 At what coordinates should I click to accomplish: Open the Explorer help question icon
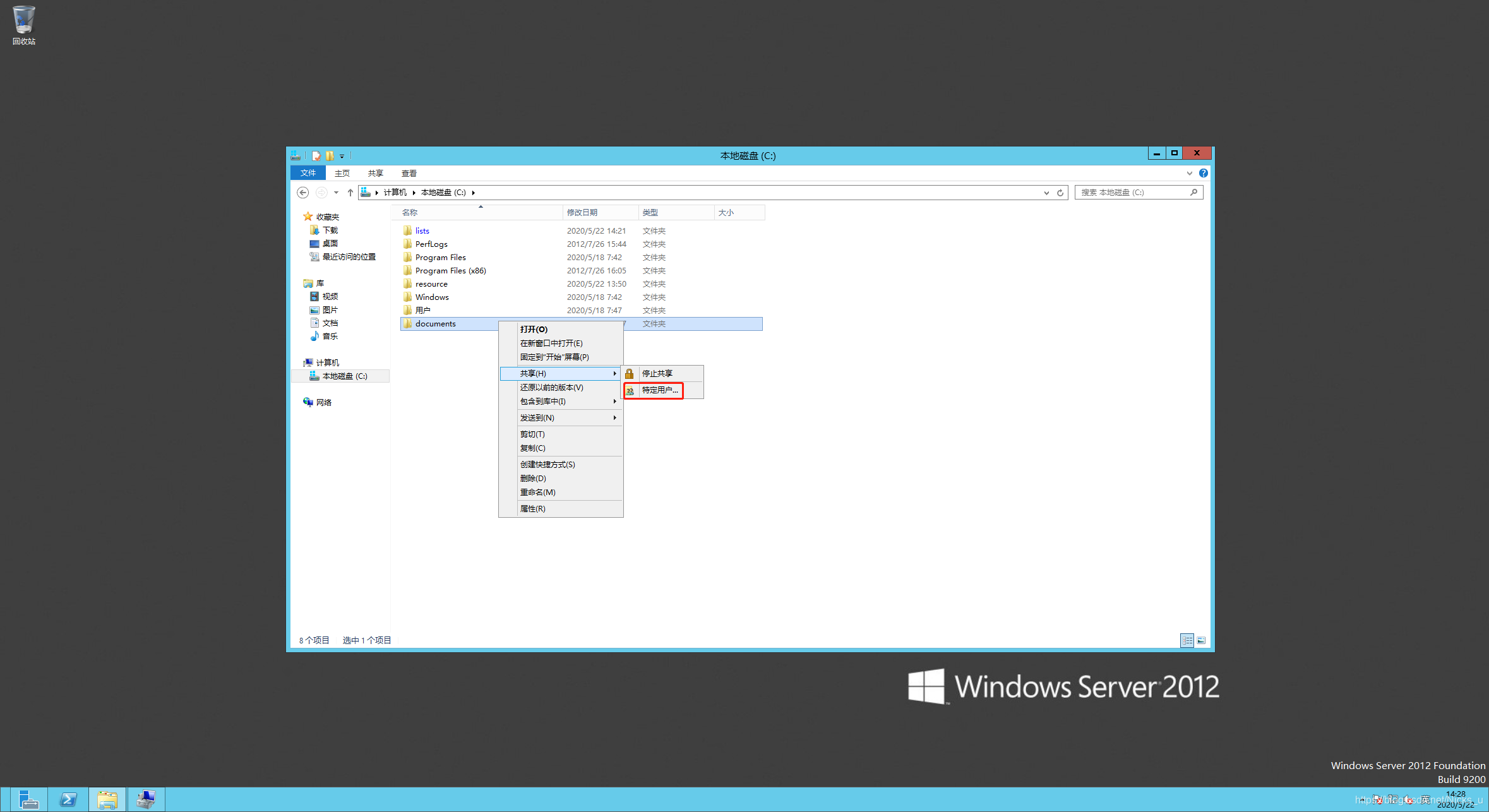coord(1203,173)
